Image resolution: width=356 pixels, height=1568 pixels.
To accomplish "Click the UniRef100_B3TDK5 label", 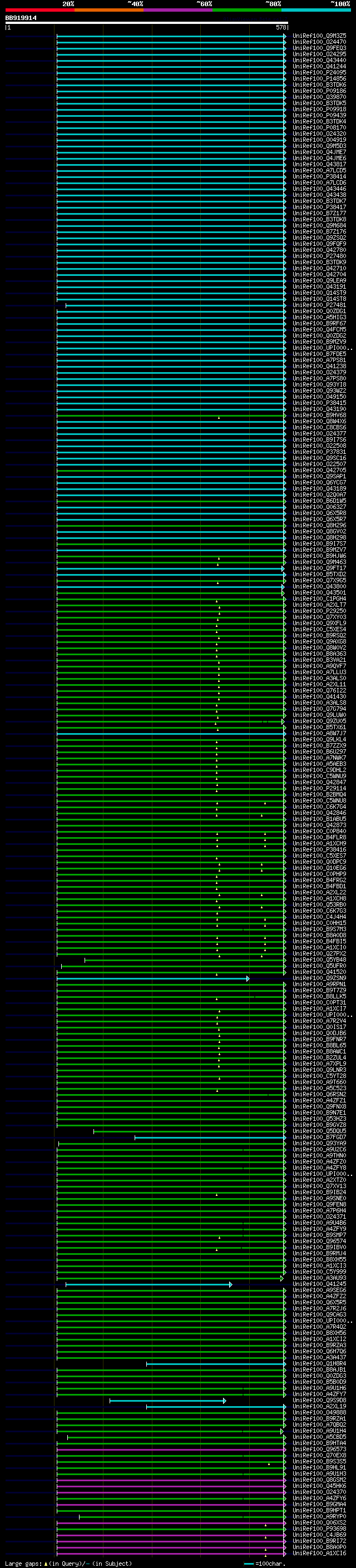I will 319,103.
